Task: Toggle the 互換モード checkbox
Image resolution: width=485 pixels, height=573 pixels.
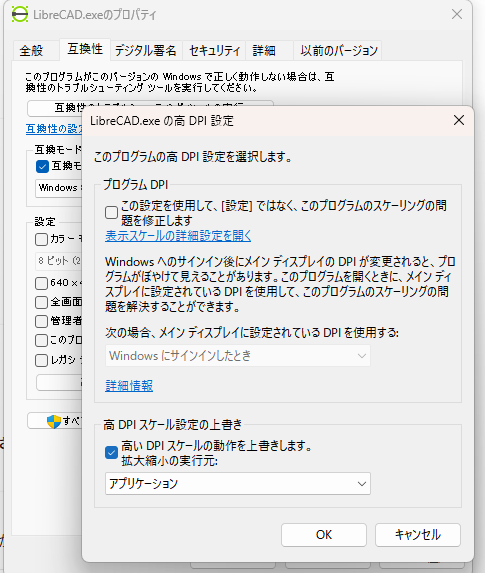Action: 42,167
